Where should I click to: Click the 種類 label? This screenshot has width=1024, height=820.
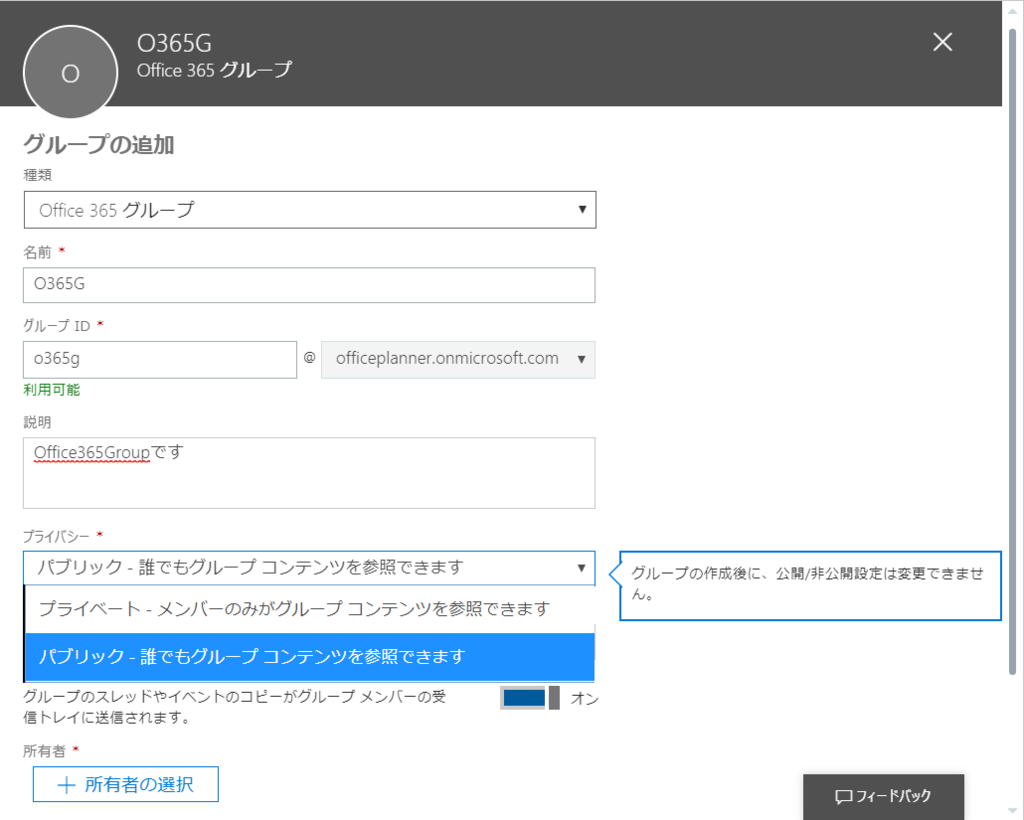pos(37,174)
